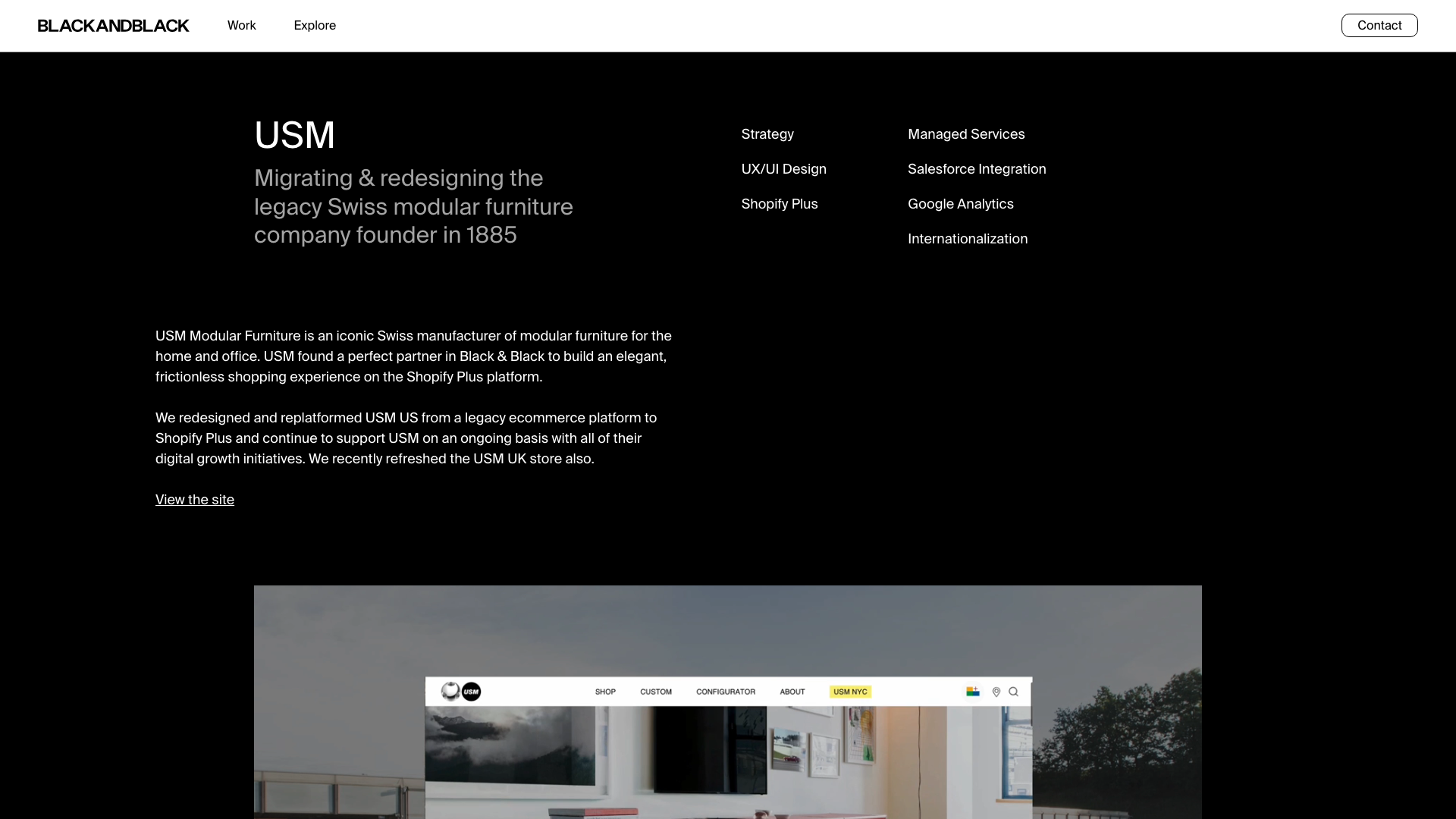This screenshot has width=1456, height=819.
Task: Click CONFIGURATOR in the USM preview nav
Action: coord(726,692)
